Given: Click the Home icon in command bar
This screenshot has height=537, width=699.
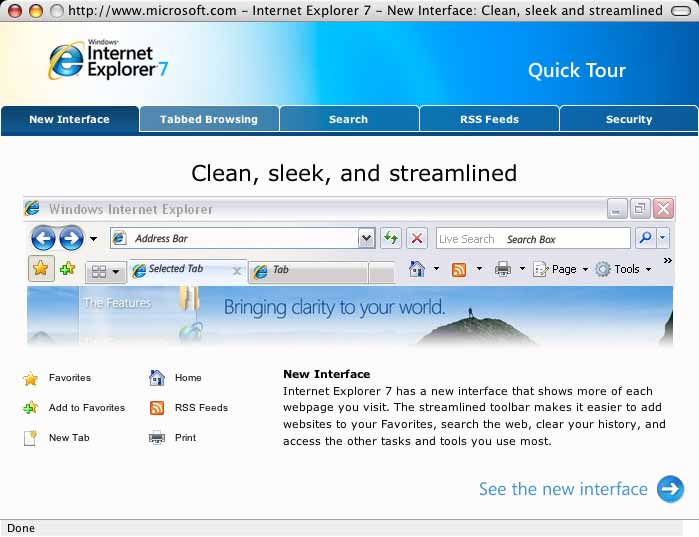Looking at the screenshot, I should click(x=417, y=269).
